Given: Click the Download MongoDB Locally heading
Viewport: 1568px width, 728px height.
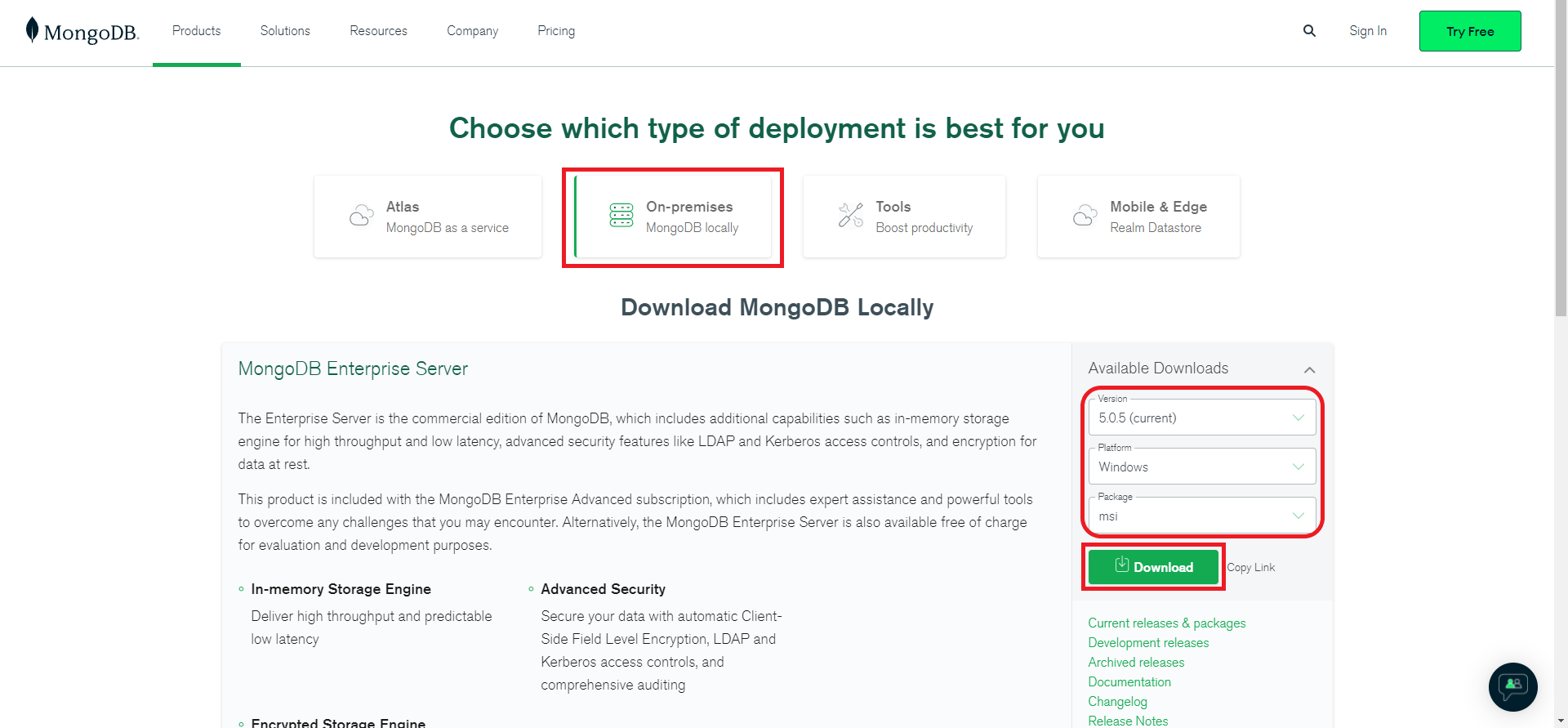Looking at the screenshot, I should point(777,307).
